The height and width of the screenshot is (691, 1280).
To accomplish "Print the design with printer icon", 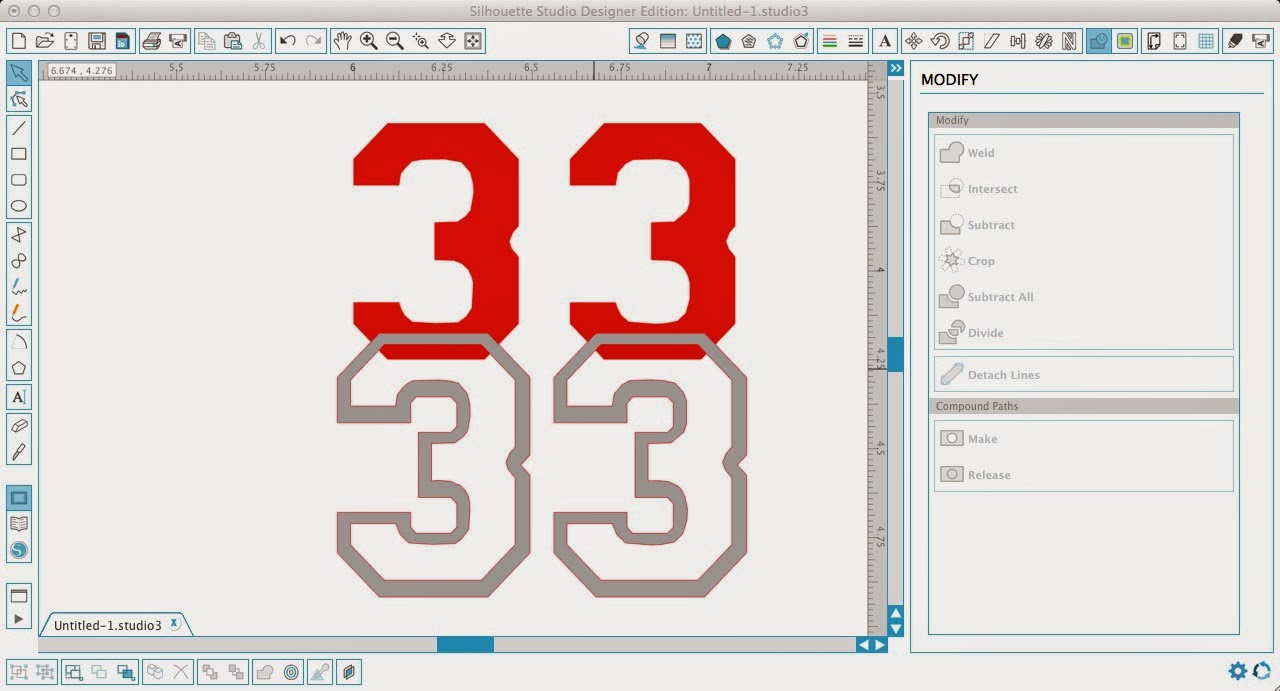I will pyautogui.click(x=152, y=41).
